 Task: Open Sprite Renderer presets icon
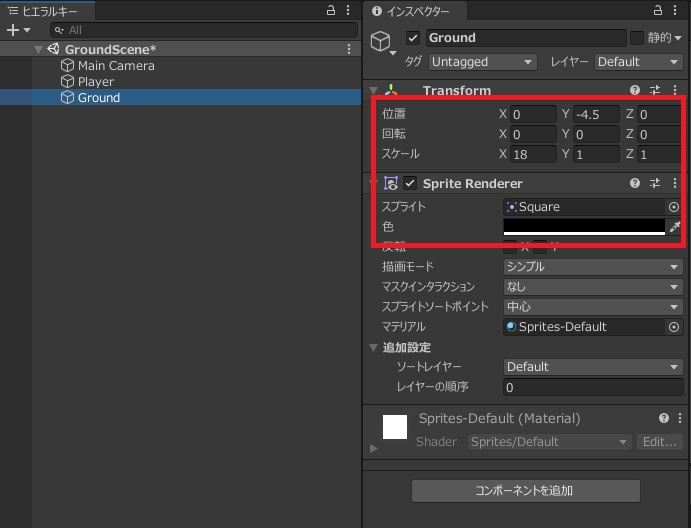(x=655, y=183)
